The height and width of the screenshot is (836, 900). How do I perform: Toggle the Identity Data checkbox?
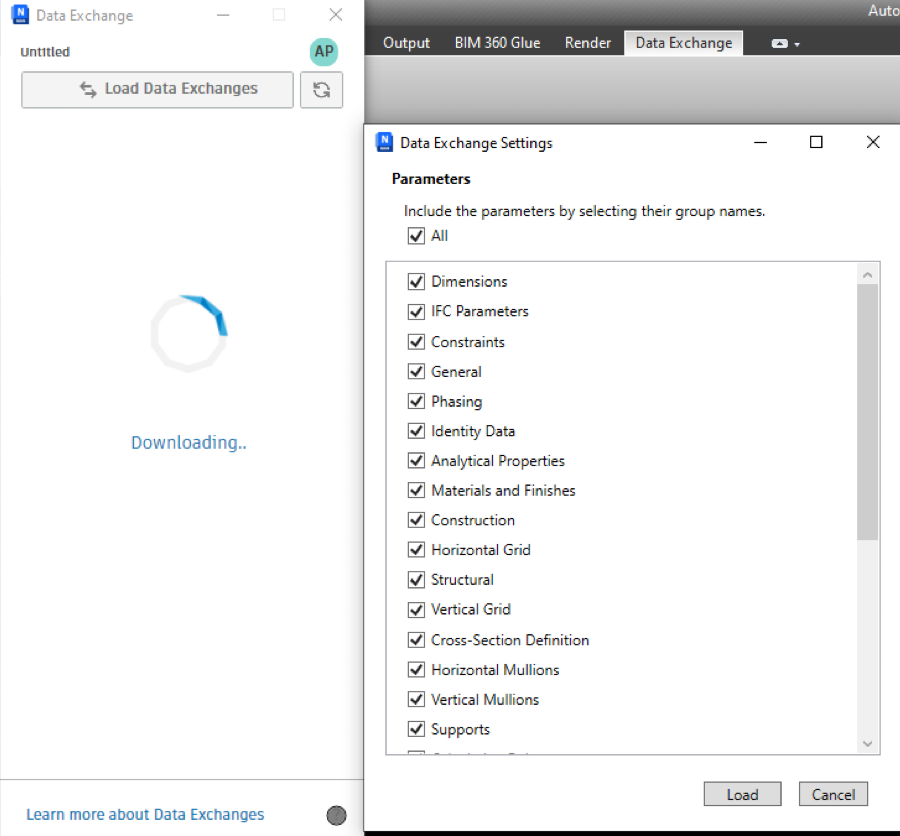416,431
